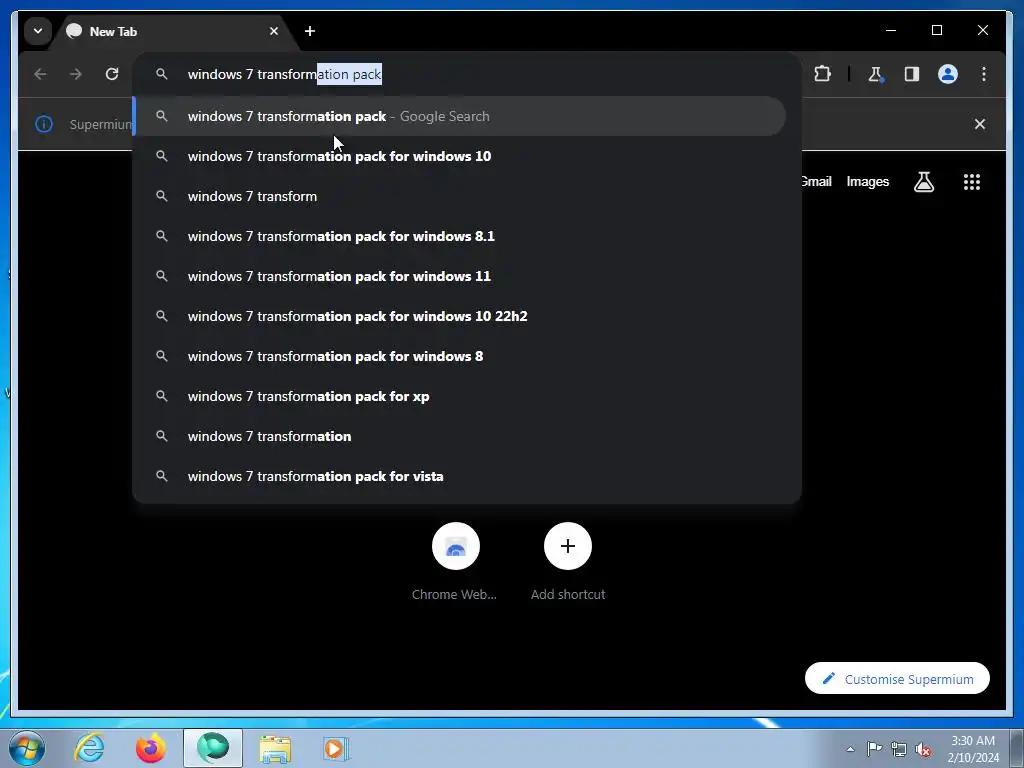Image resolution: width=1024 pixels, height=768 pixels.
Task: Open Windows Media Player from taskbar
Action: (336, 748)
